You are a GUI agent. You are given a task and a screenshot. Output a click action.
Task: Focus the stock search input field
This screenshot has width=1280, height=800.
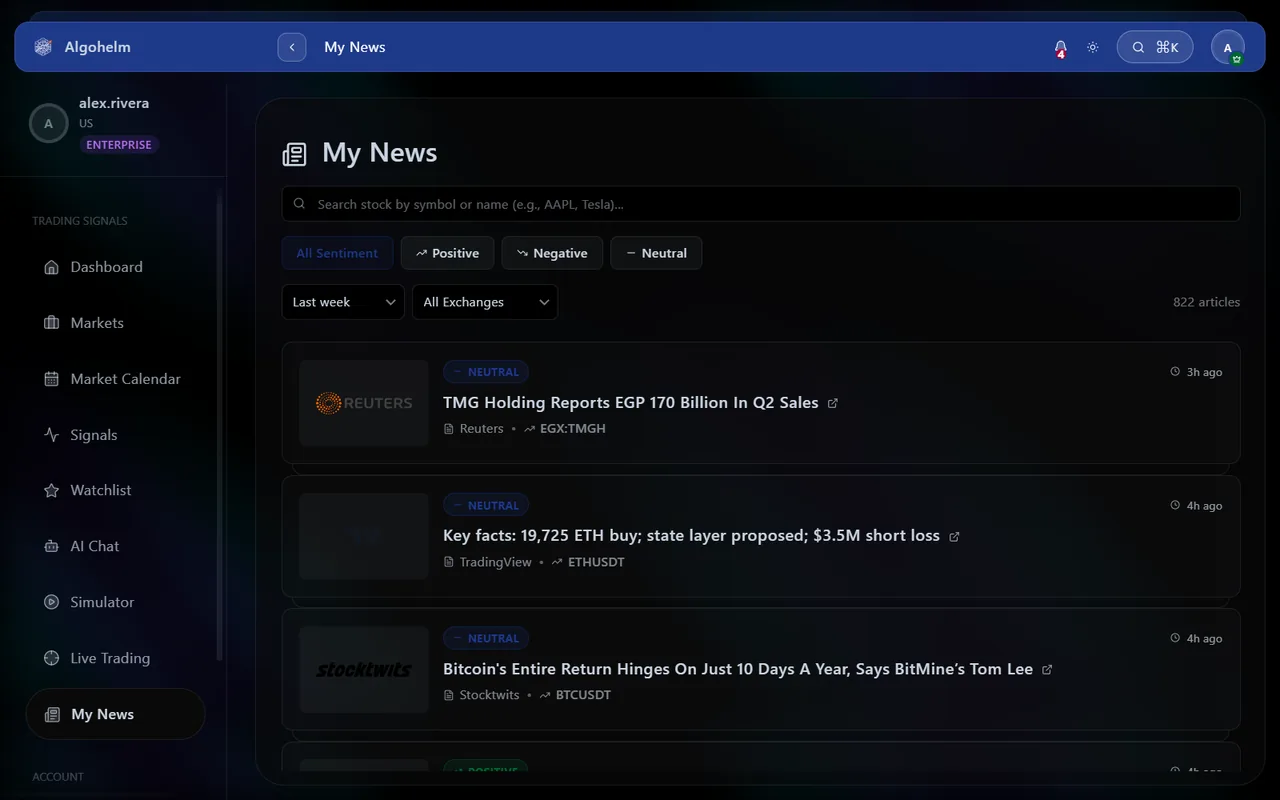click(x=761, y=204)
